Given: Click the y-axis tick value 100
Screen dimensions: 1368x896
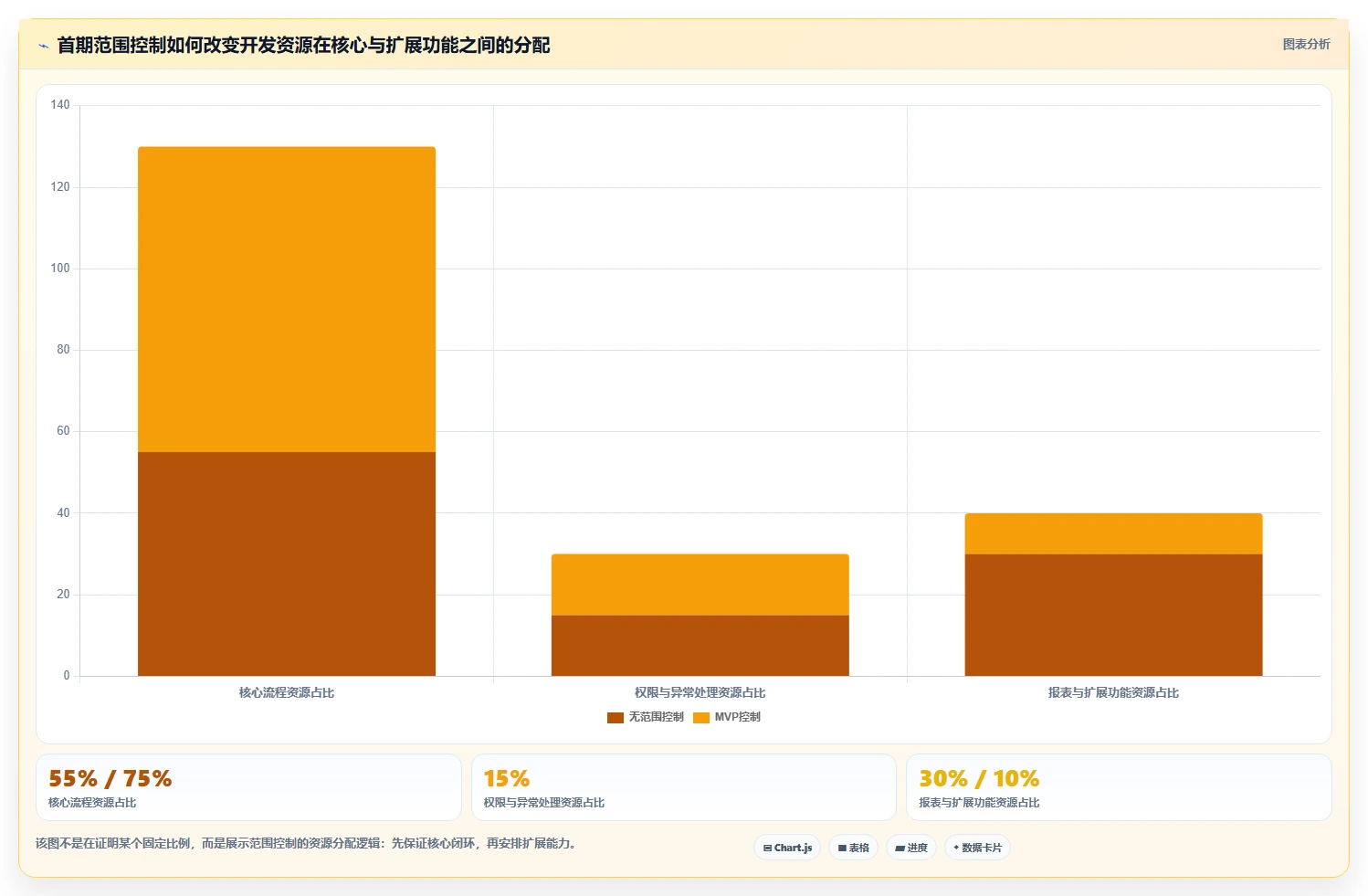Looking at the screenshot, I should click(60, 268).
